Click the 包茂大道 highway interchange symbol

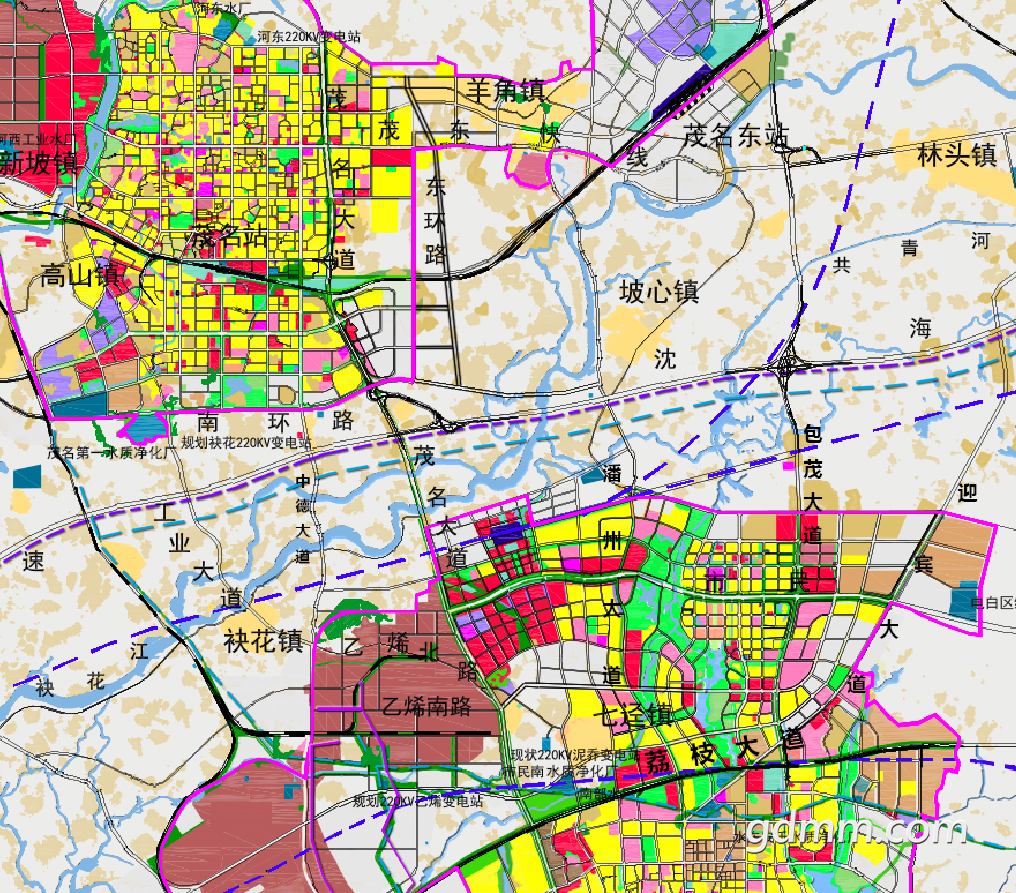(786, 365)
